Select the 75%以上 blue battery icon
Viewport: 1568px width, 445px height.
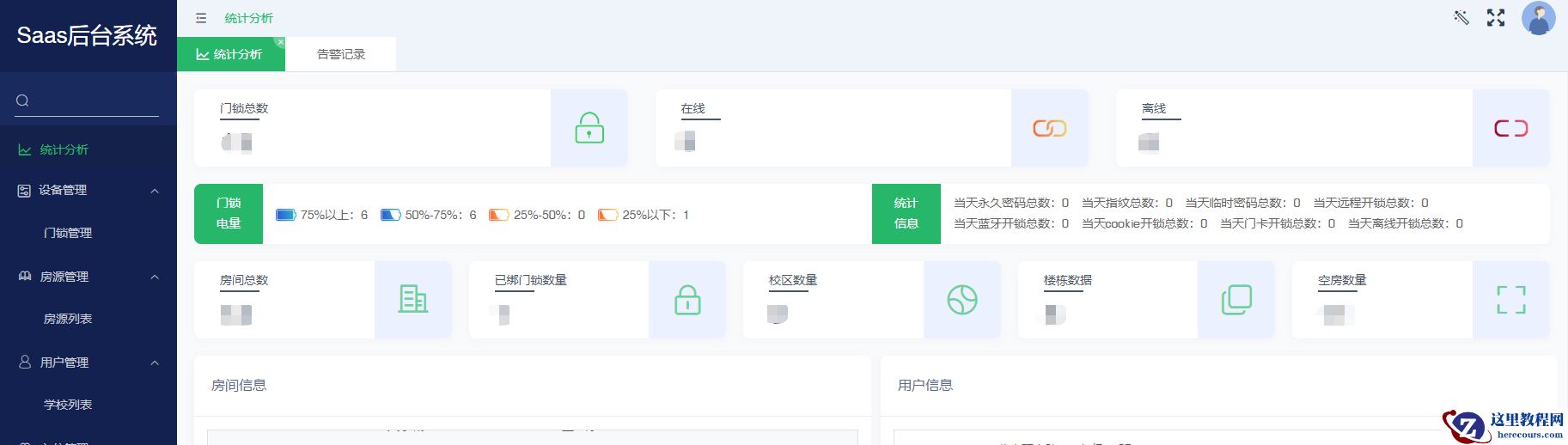click(285, 215)
